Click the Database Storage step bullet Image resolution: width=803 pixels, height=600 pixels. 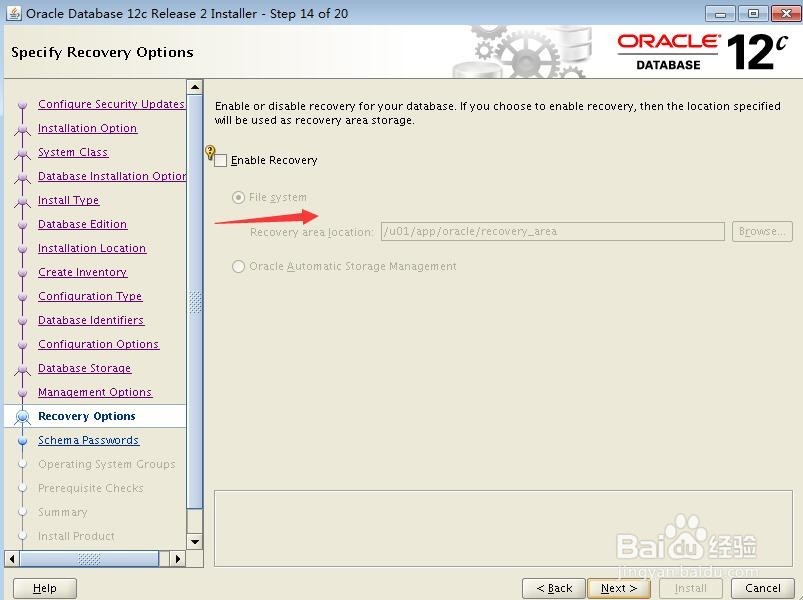click(22, 369)
